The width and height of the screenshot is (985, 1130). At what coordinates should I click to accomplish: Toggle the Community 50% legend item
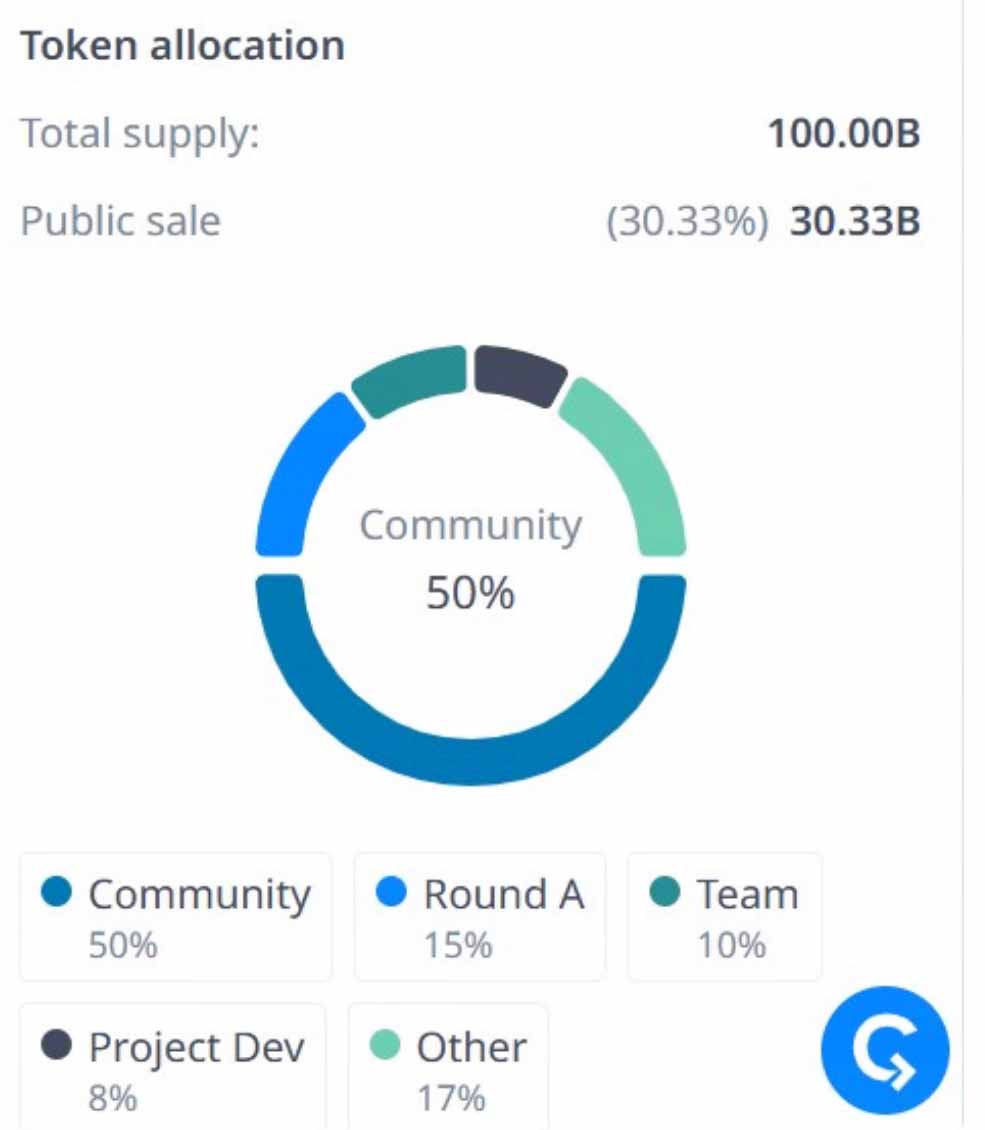point(176,916)
